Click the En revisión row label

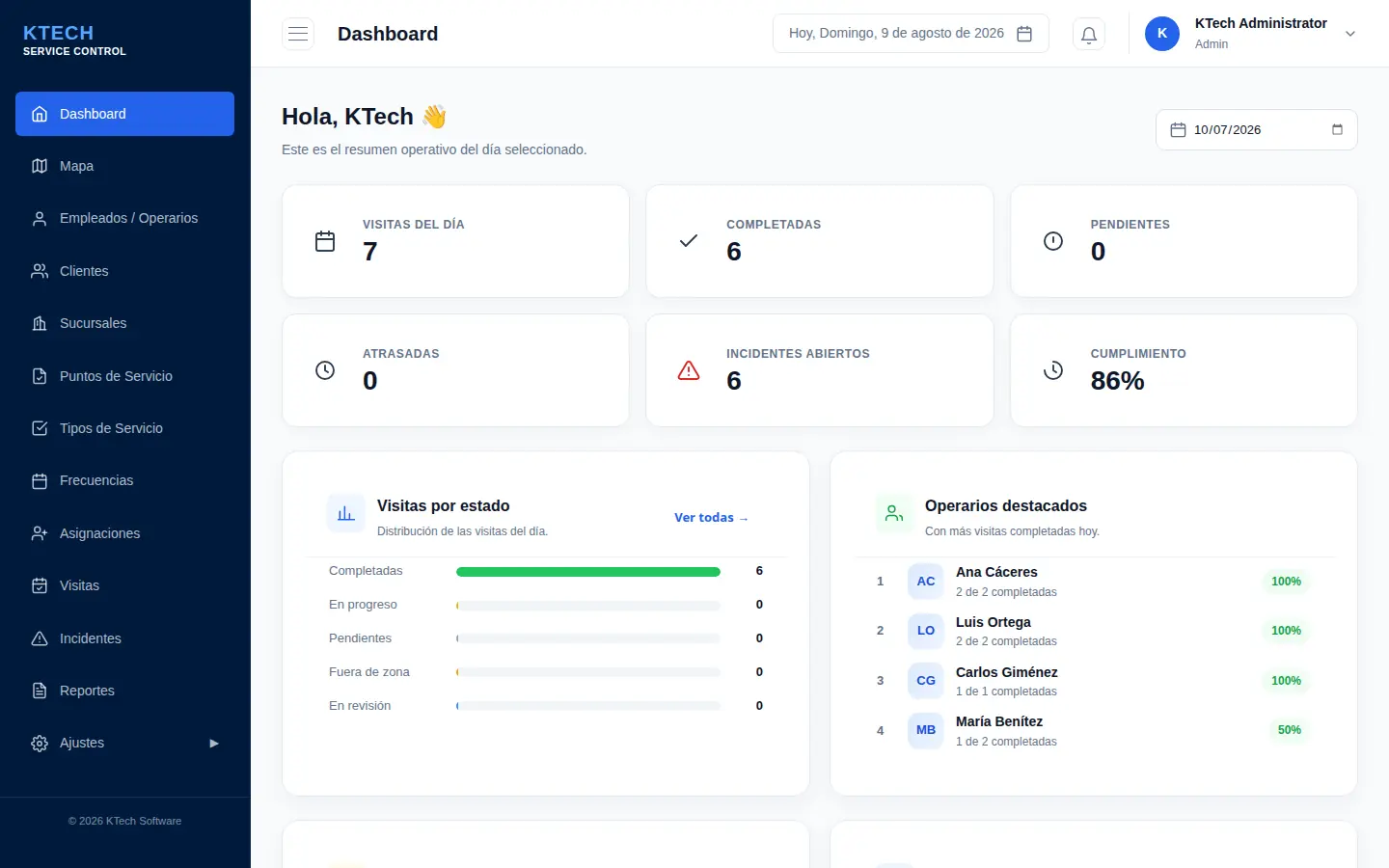360,706
